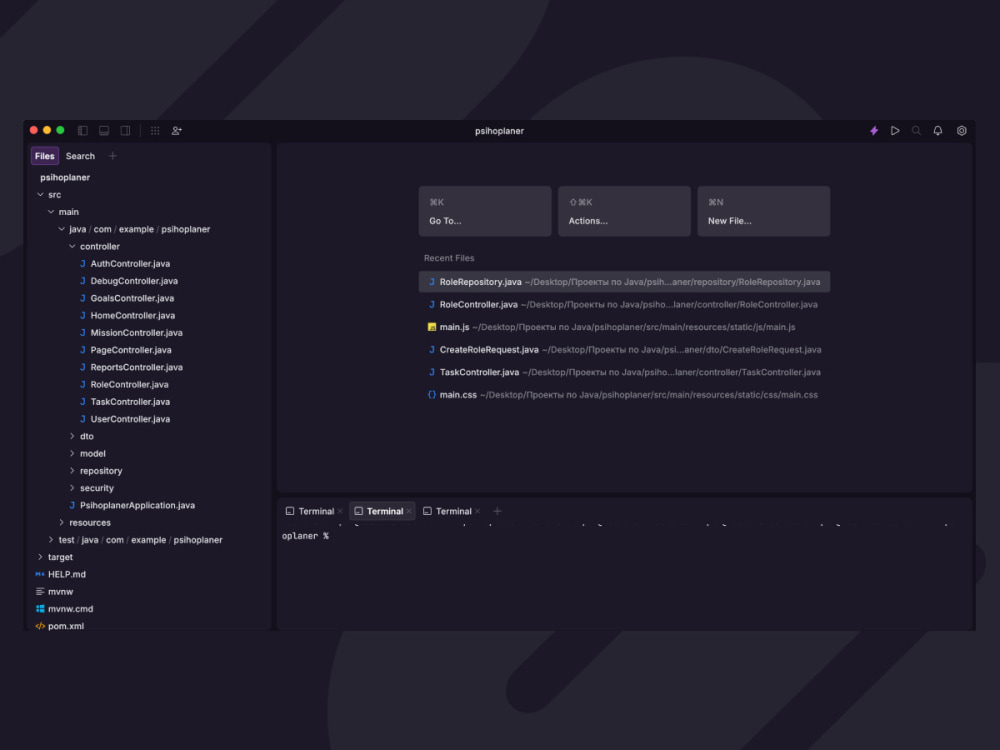Open the grid layout chooser icon

(155, 131)
